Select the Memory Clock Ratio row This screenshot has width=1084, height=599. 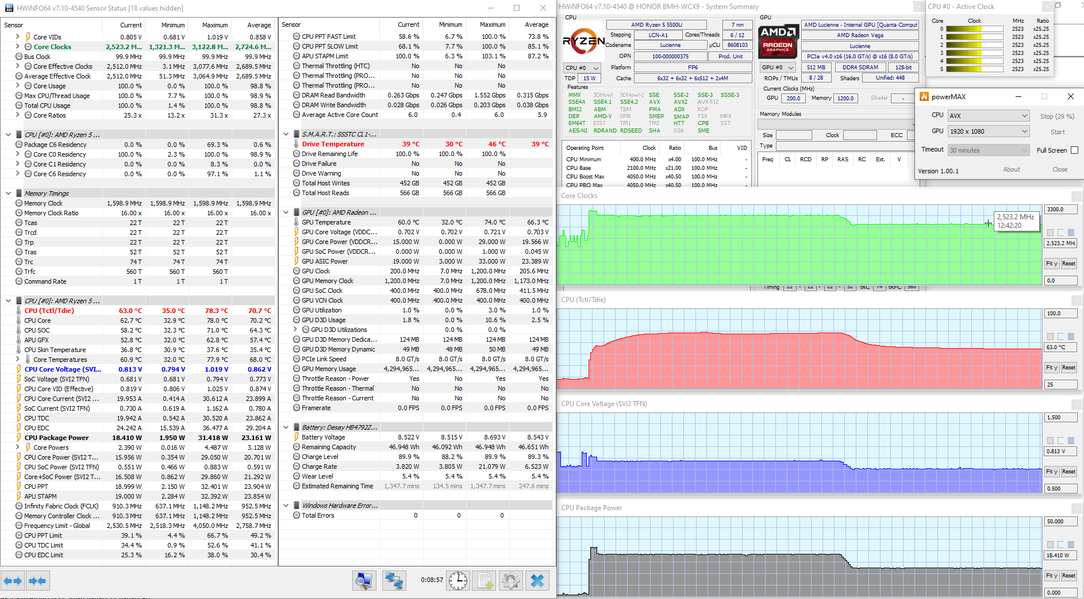[138, 213]
